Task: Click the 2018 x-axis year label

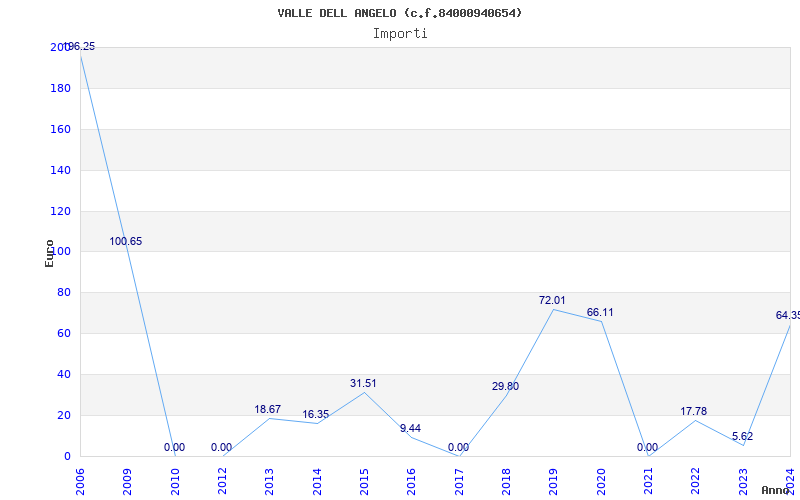Action: [x=506, y=482]
